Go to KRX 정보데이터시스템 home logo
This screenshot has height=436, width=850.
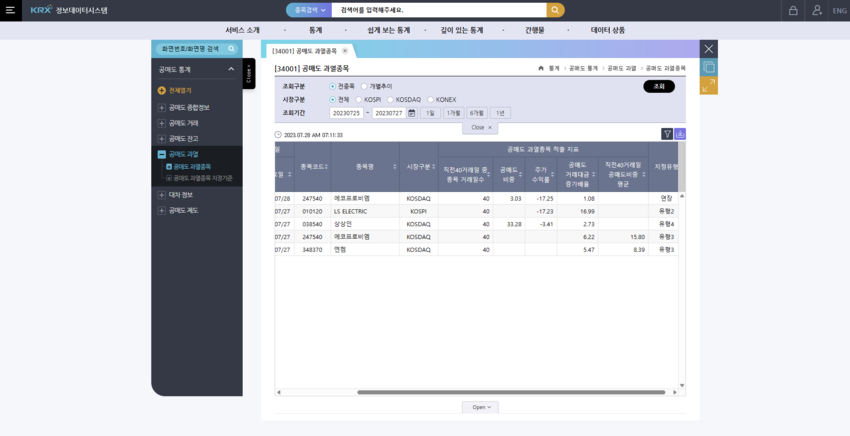click(x=69, y=10)
